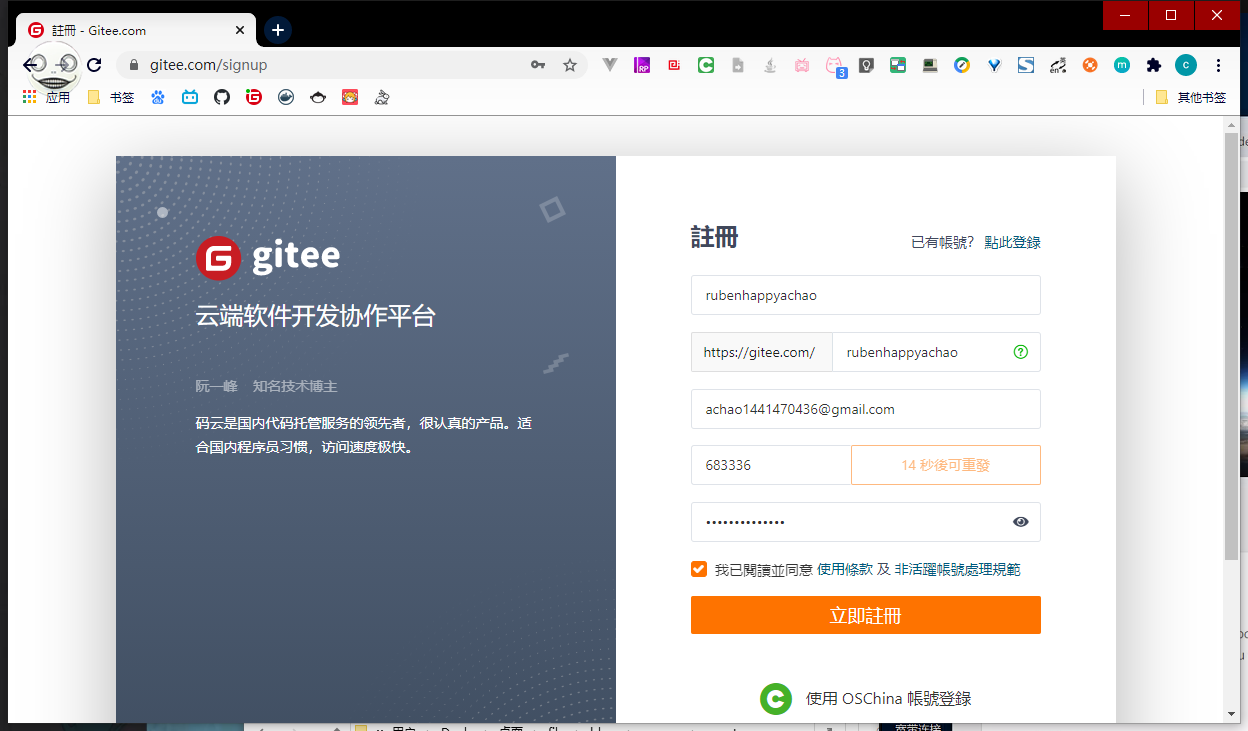Follow the 點此登錄 login link

tap(1012, 242)
